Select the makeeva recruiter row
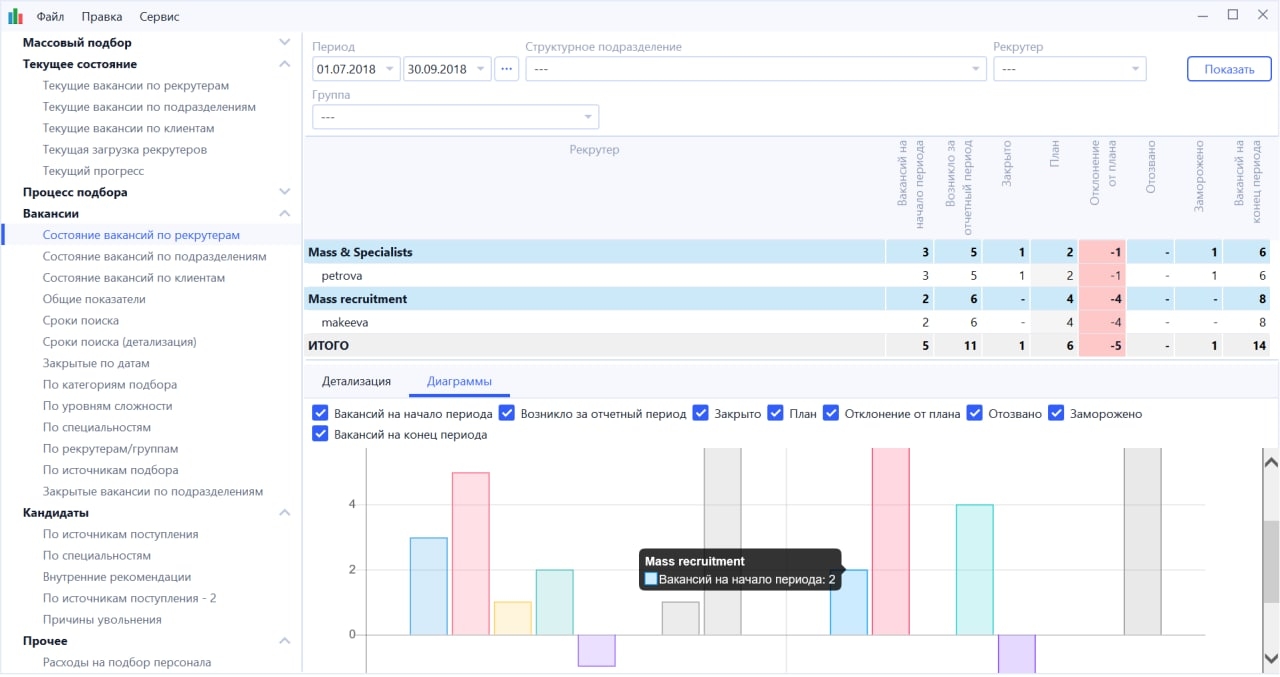 (x=788, y=322)
